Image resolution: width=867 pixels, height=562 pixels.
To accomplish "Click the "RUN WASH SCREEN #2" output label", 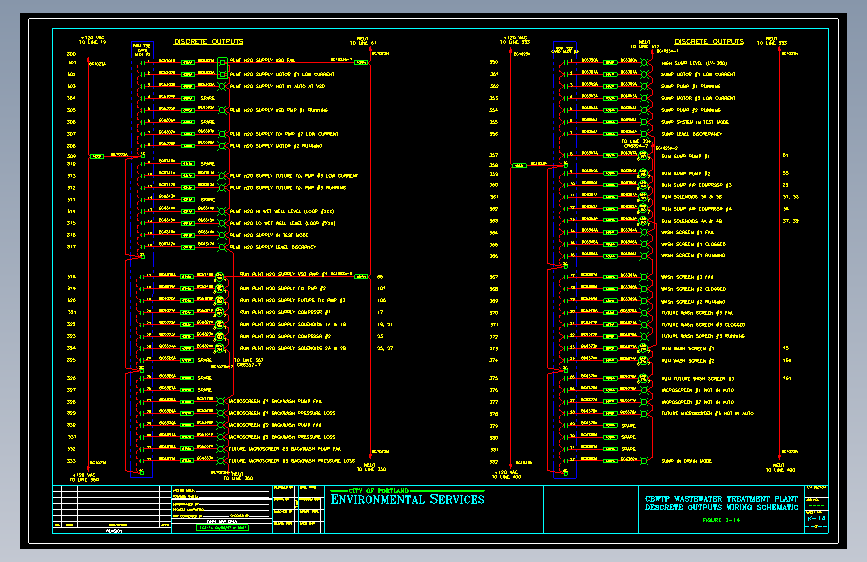I will pyautogui.click(x=688, y=361).
